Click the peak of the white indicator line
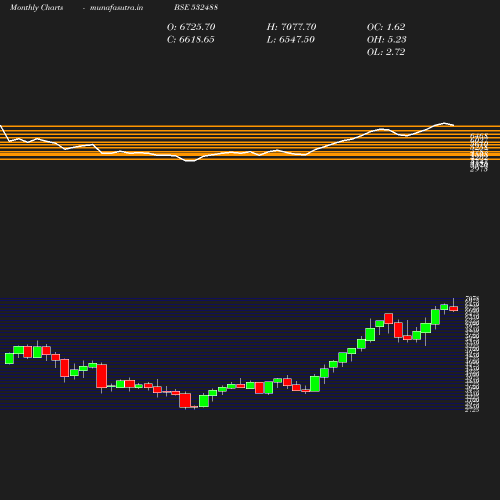This screenshot has width=500, height=500. point(444,123)
